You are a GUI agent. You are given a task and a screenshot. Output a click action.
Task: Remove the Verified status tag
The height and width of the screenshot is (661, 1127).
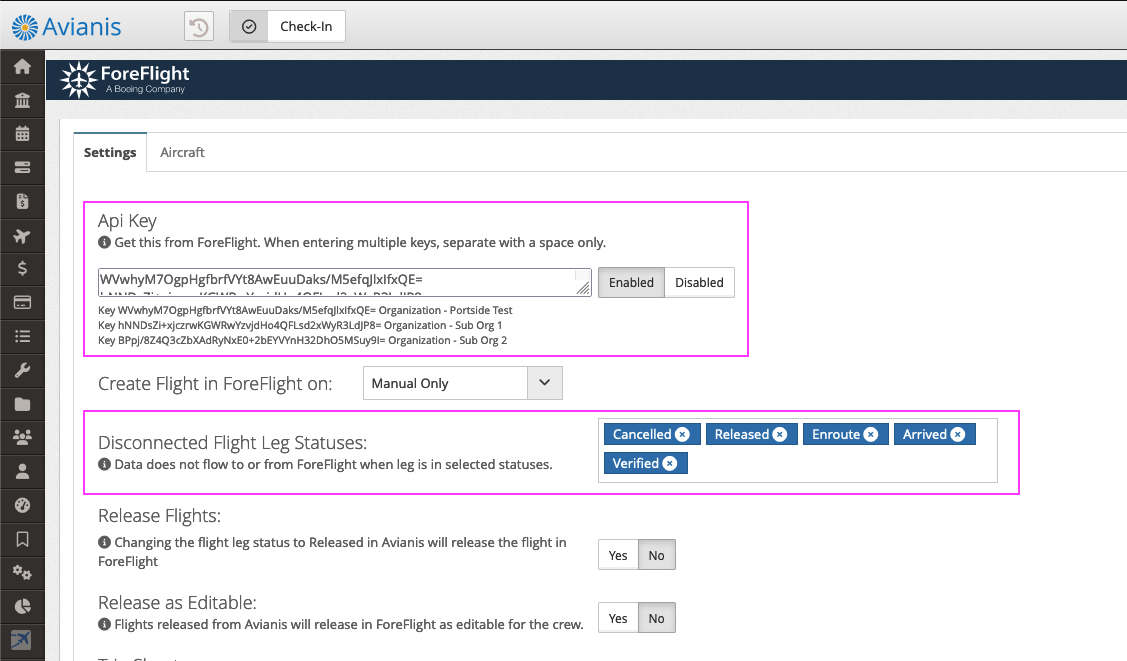[670, 463]
